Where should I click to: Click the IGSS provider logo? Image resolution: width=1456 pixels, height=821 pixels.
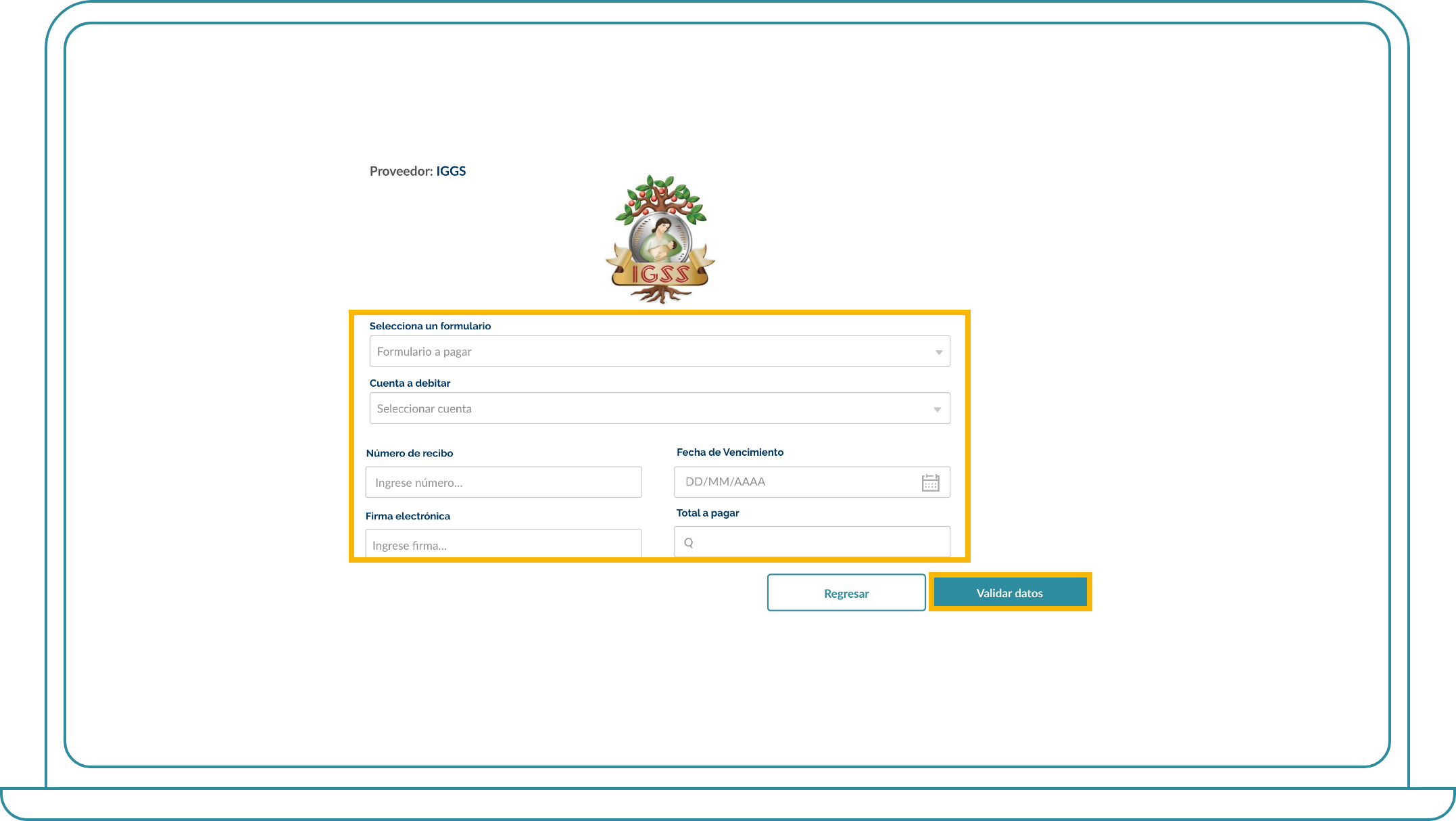(660, 239)
